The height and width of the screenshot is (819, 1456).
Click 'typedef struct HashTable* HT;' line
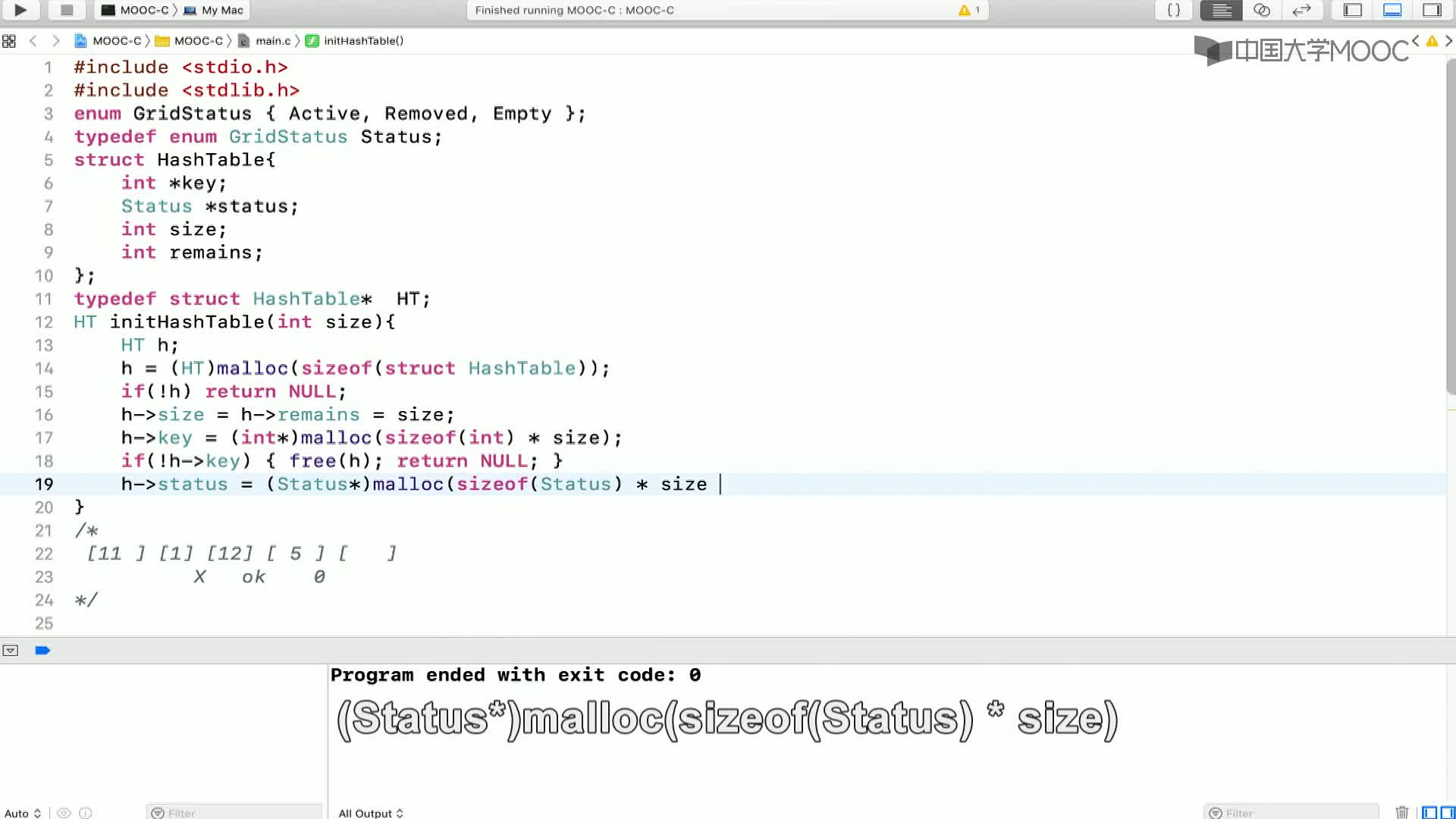252,299
